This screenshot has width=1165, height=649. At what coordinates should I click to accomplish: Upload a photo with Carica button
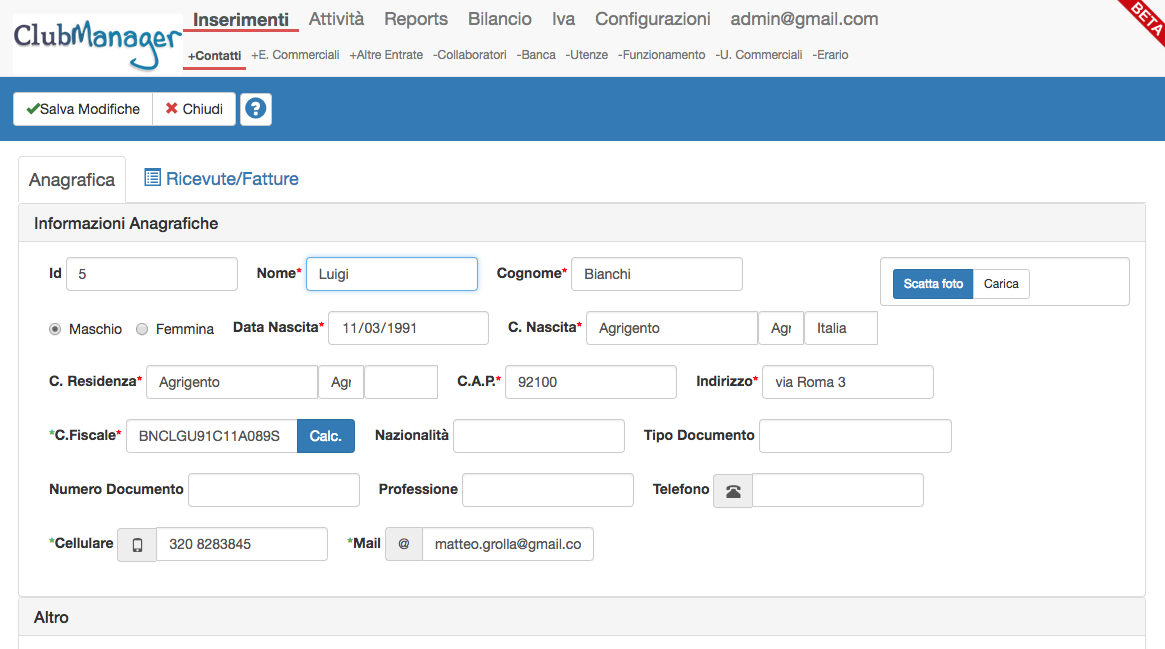point(1001,284)
